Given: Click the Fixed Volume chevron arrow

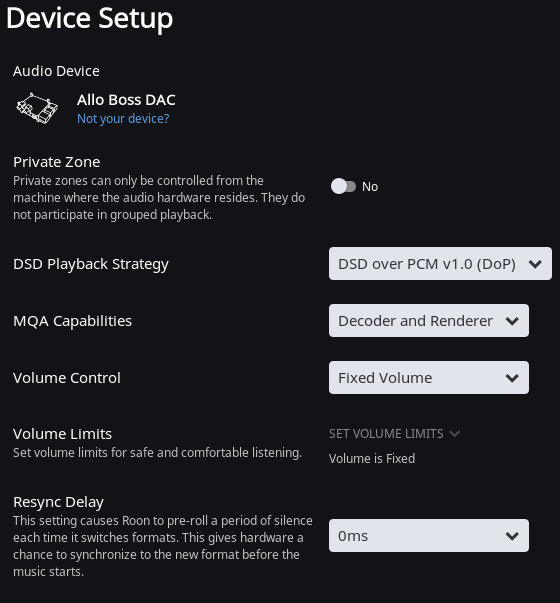Looking at the screenshot, I should [x=512, y=378].
